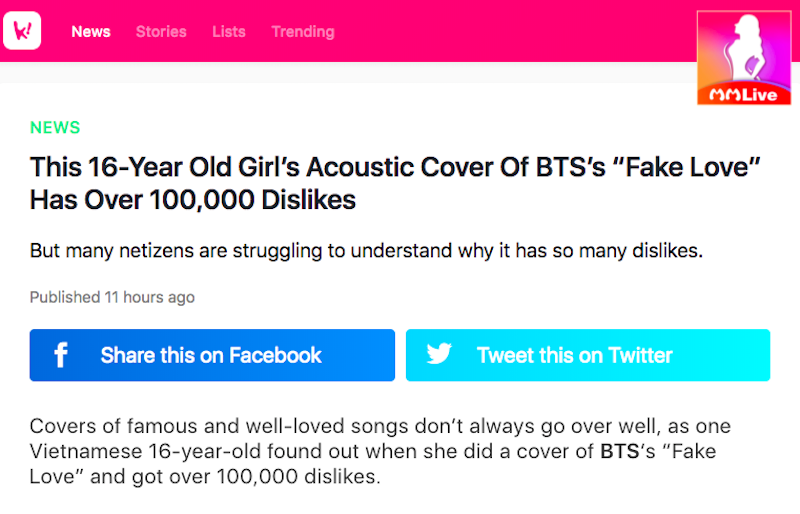Open the Stories nav tab
Viewport: 800px width, 514px height.
pos(161,32)
